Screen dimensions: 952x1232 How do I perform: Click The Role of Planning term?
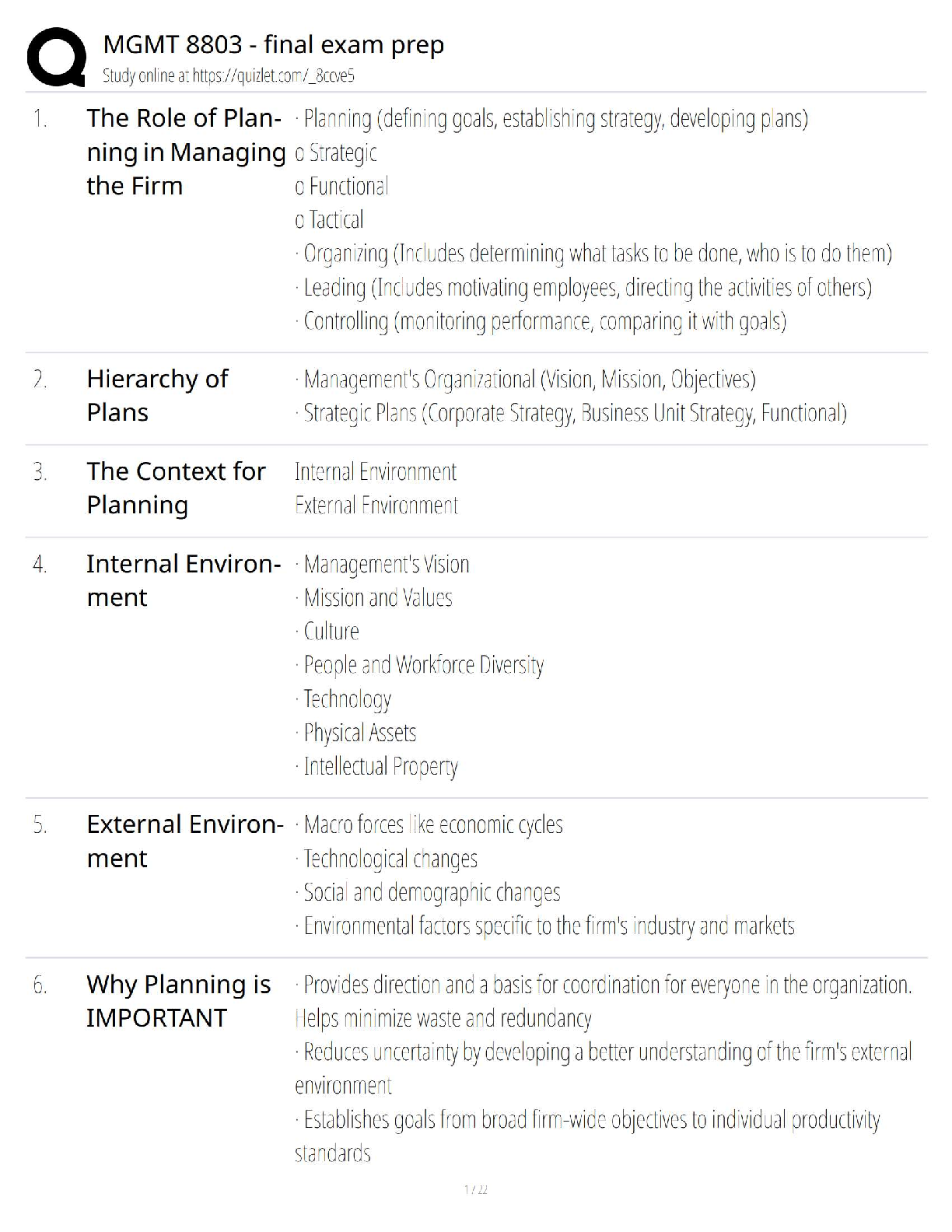pos(185,152)
